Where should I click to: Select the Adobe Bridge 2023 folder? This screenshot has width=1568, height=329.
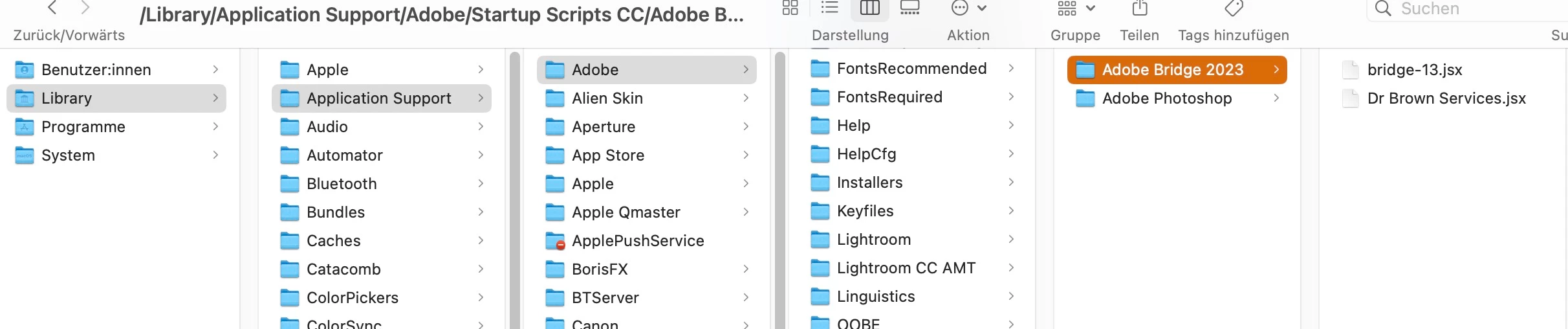(x=1177, y=69)
